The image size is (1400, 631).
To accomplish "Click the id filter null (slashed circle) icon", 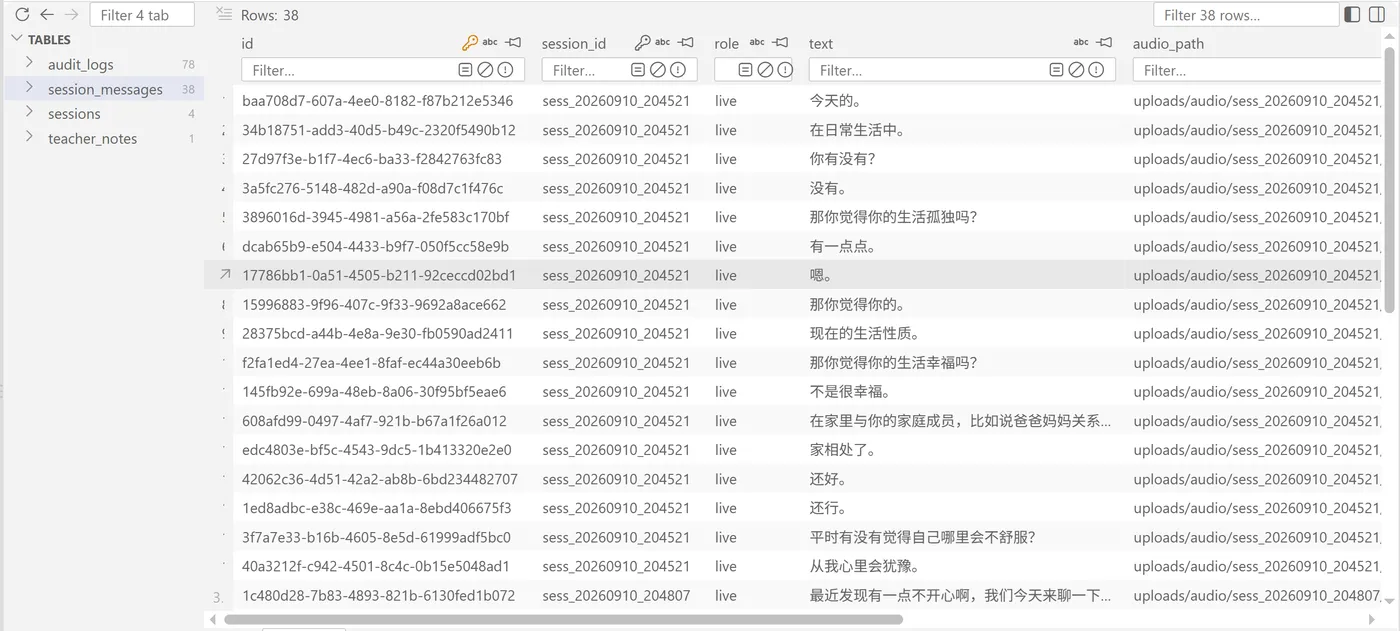I will pyautogui.click(x=485, y=70).
